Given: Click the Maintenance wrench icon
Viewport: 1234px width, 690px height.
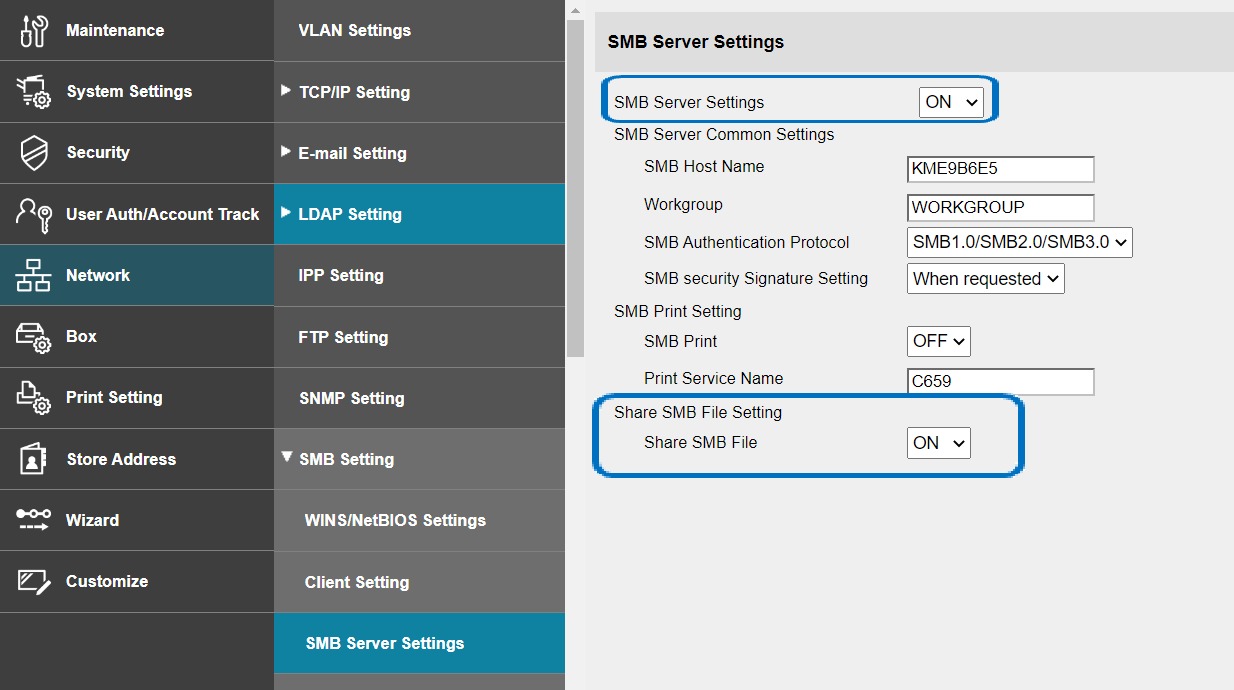Looking at the screenshot, I should [x=33, y=31].
